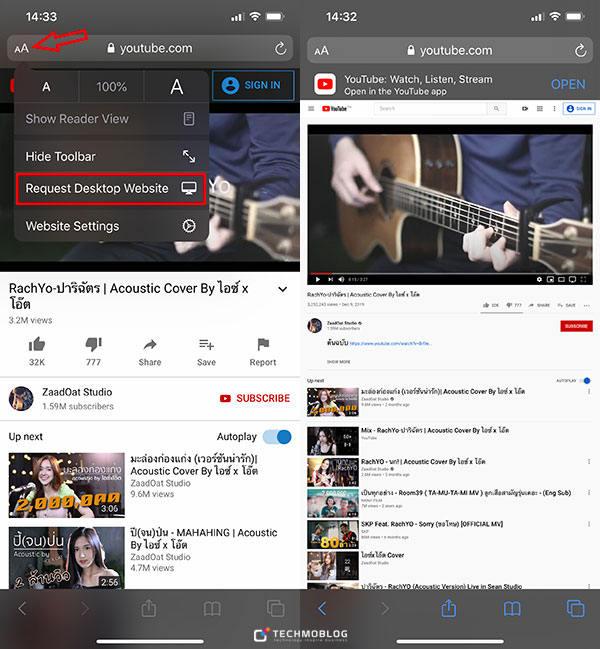Tap the thumbs down Dislike icon

[93, 344]
